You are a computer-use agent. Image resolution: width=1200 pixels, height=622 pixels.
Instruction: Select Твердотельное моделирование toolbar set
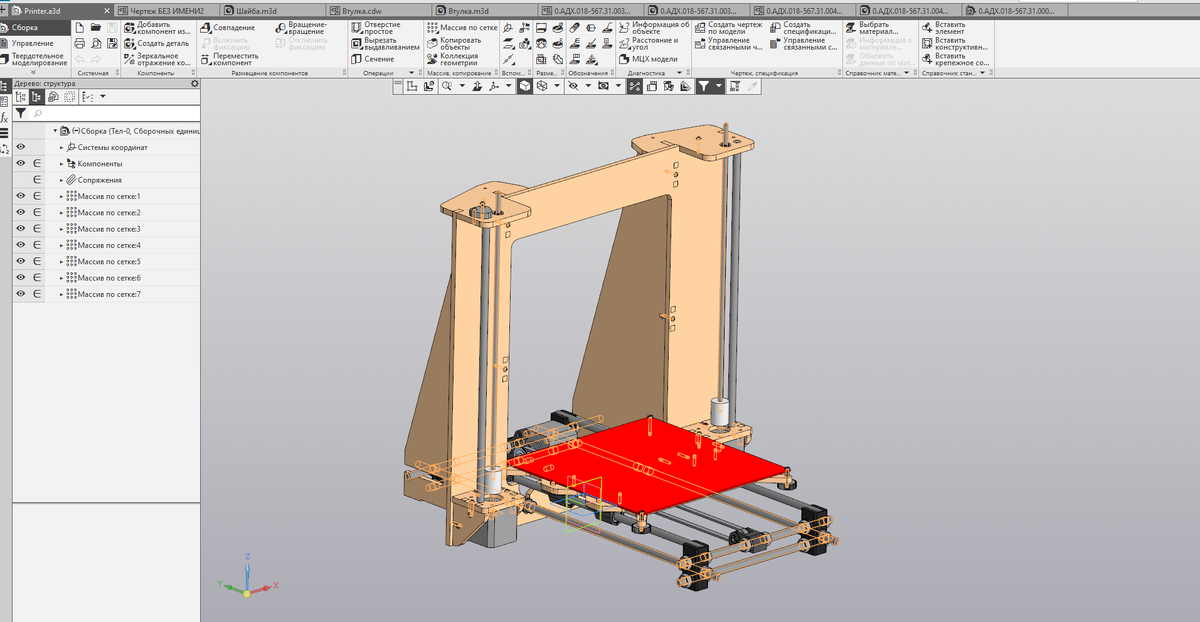pos(34,60)
